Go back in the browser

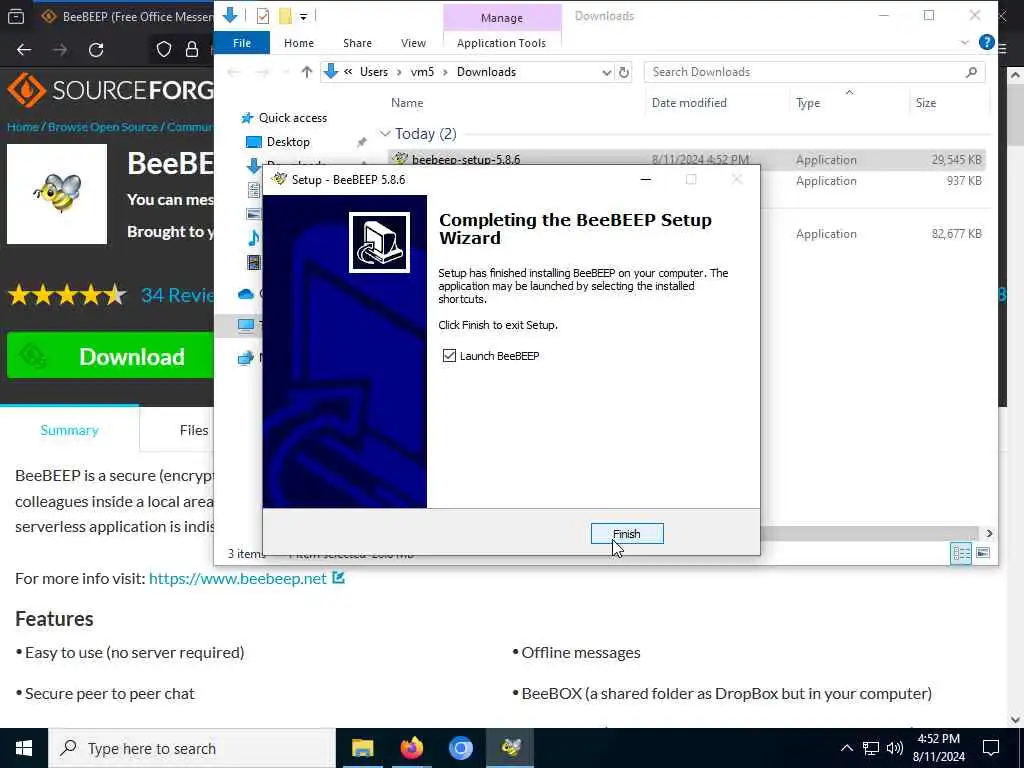24,50
